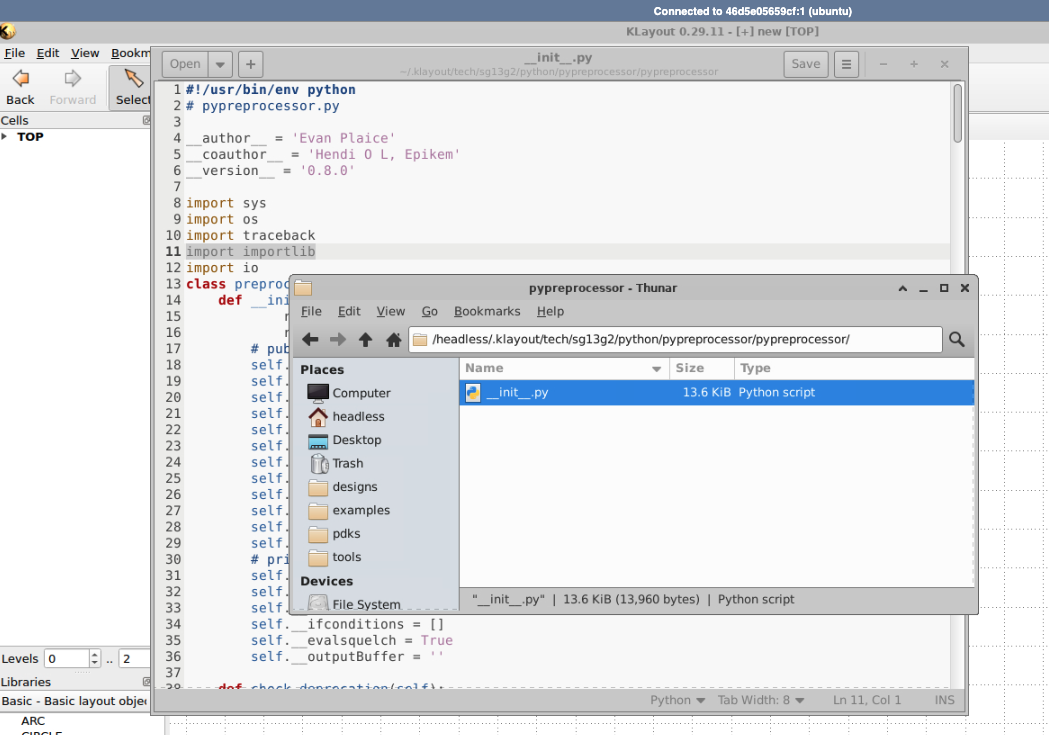Select ARC item in Libraries list
Viewport: 1049px width, 735px height.
point(33,721)
